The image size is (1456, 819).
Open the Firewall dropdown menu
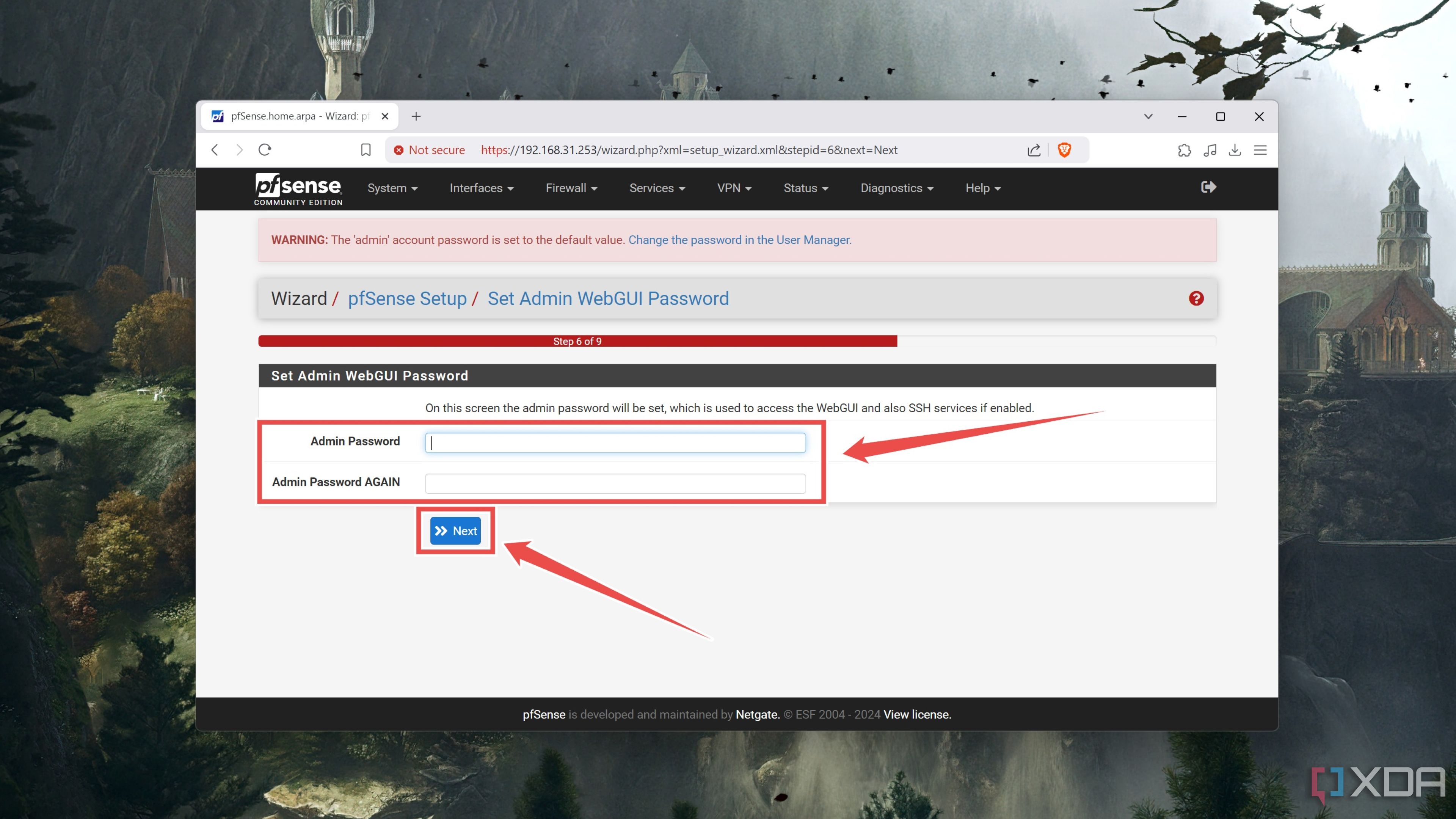(571, 188)
